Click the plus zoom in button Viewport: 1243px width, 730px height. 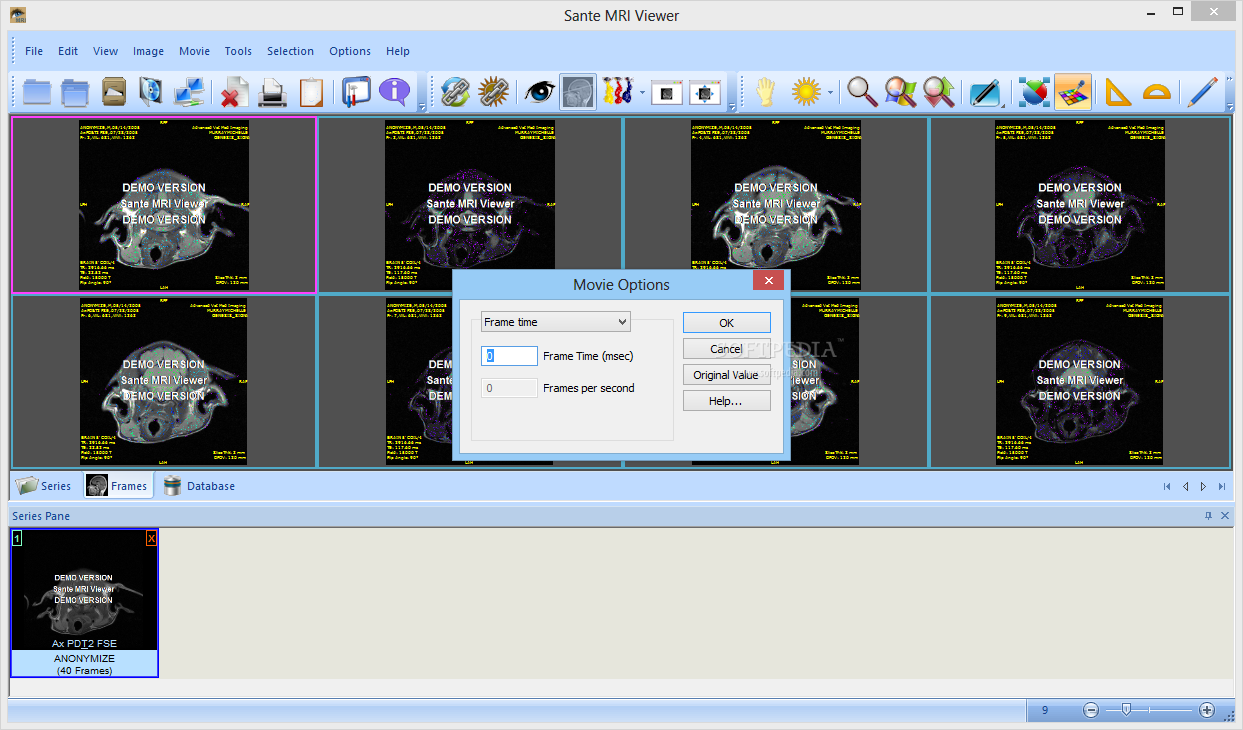coord(1207,710)
